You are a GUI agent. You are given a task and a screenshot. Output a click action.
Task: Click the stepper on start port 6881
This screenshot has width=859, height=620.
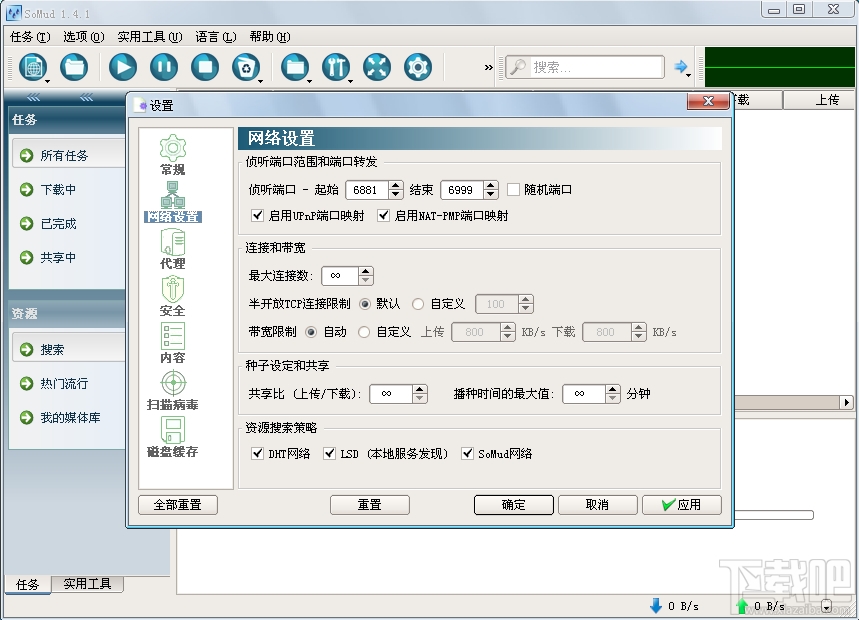(x=396, y=190)
